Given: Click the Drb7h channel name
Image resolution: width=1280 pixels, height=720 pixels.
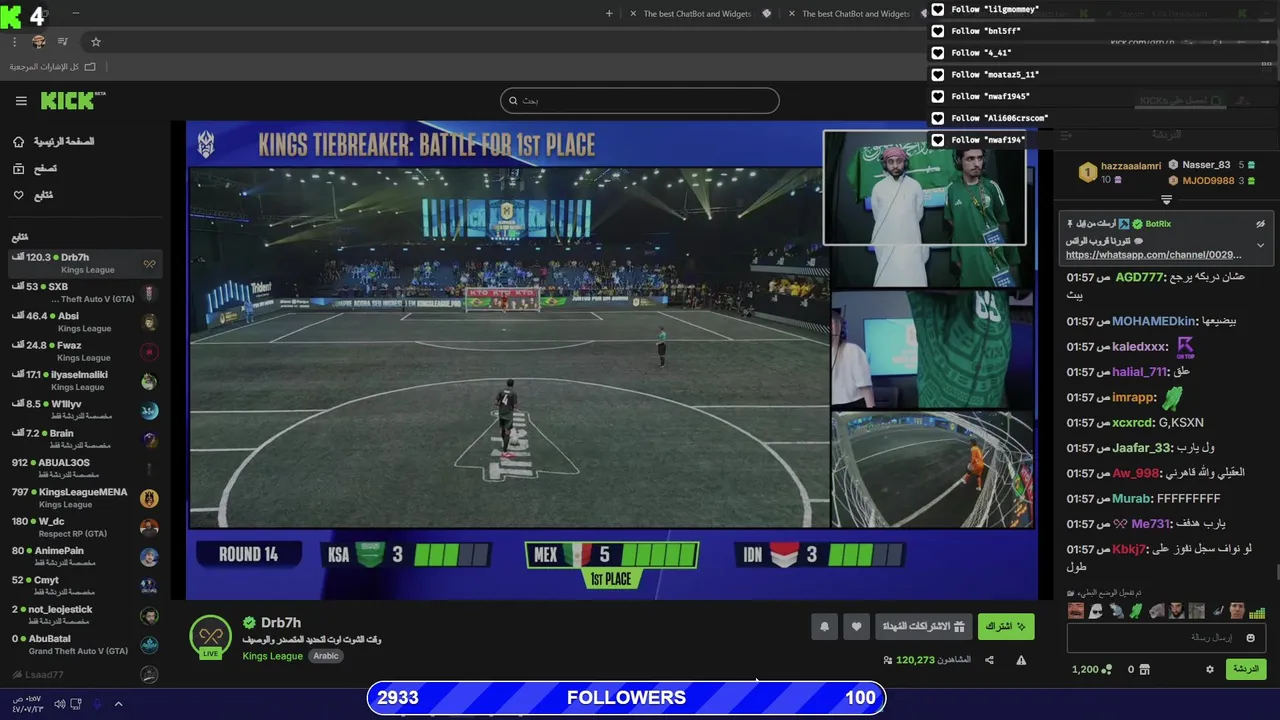Looking at the screenshot, I should (281, 623).
